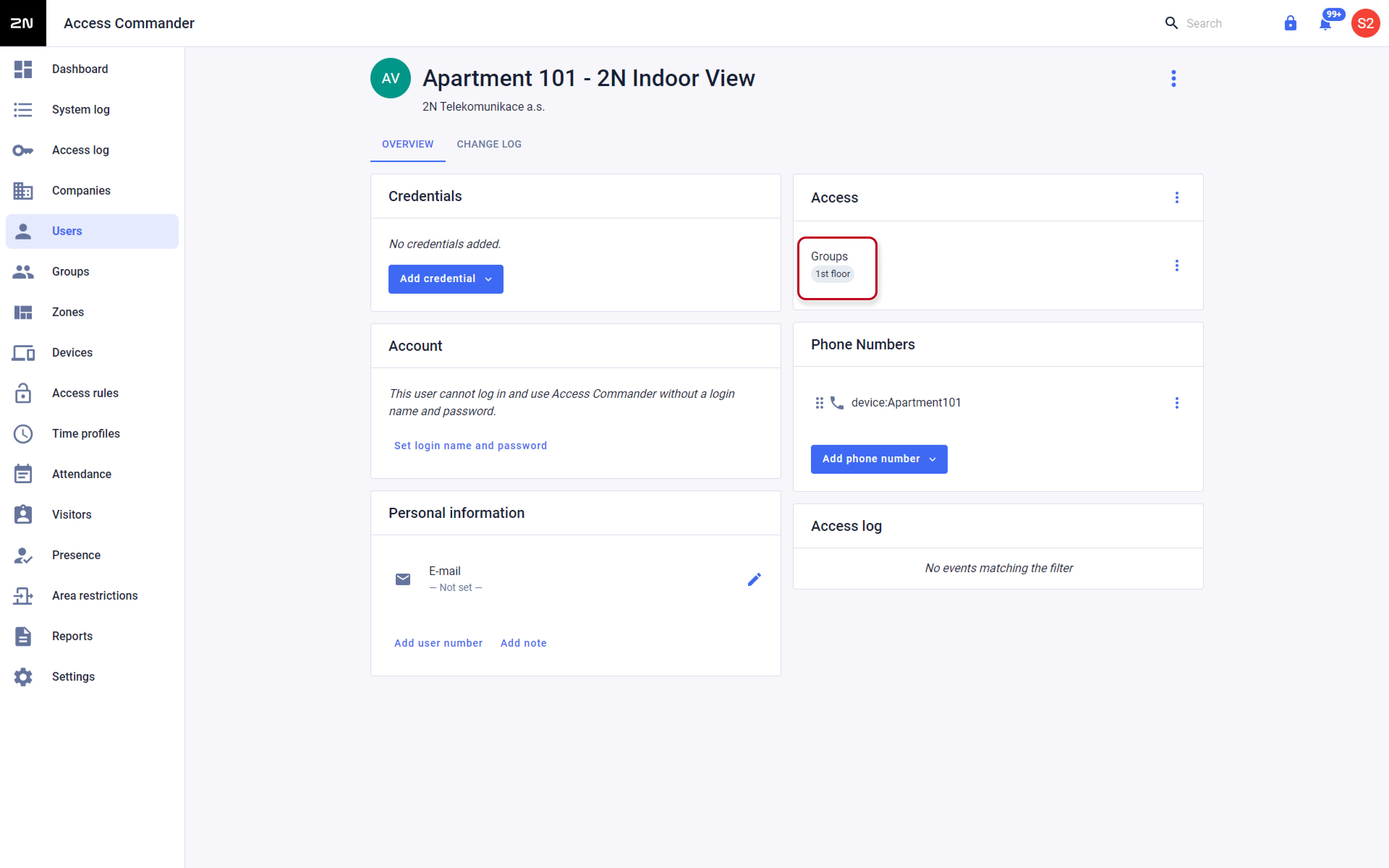Click the Add user number link

438,643
